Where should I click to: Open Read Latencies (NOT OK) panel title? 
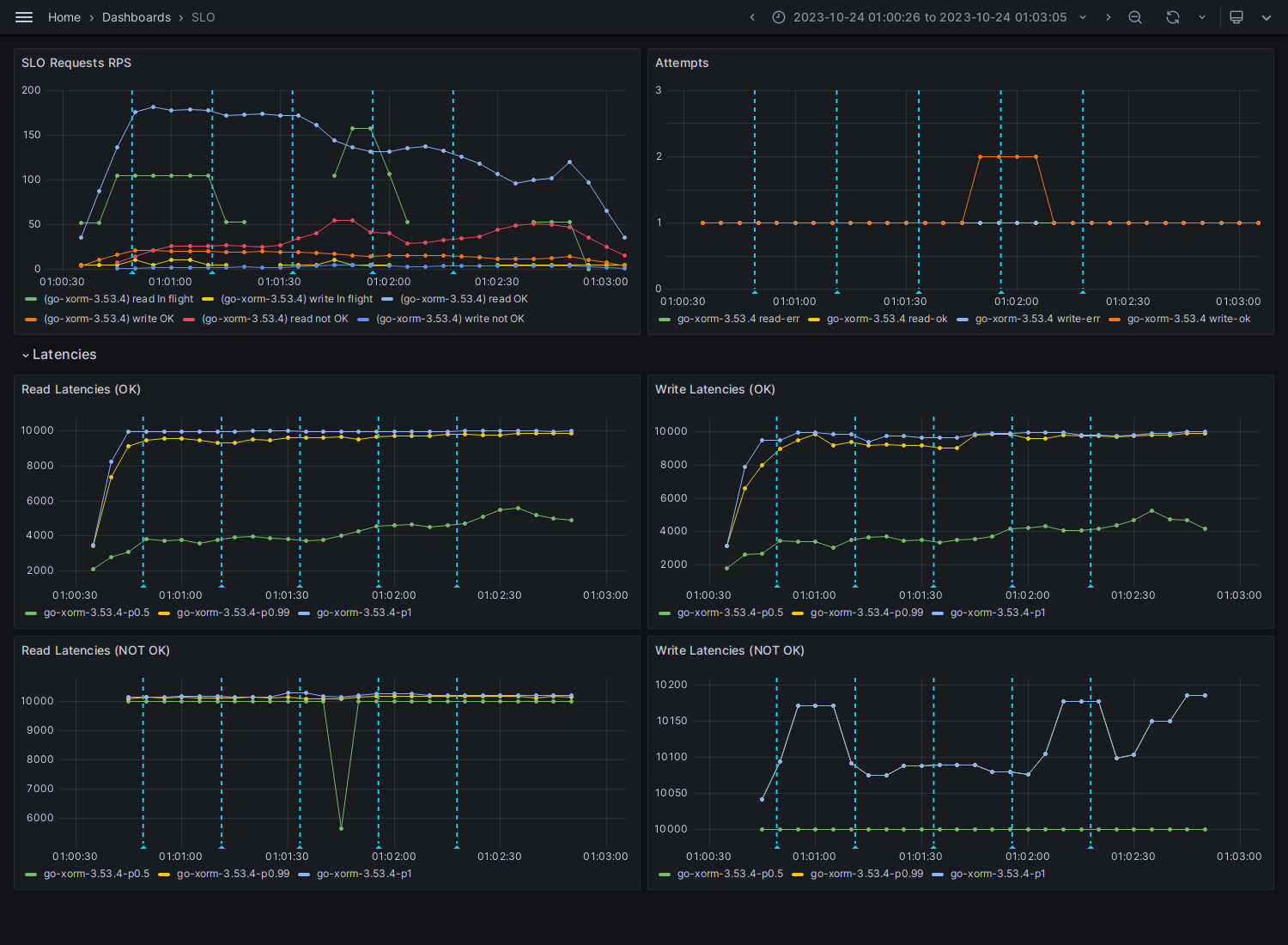pyautogui.click(x=95, y=650)
